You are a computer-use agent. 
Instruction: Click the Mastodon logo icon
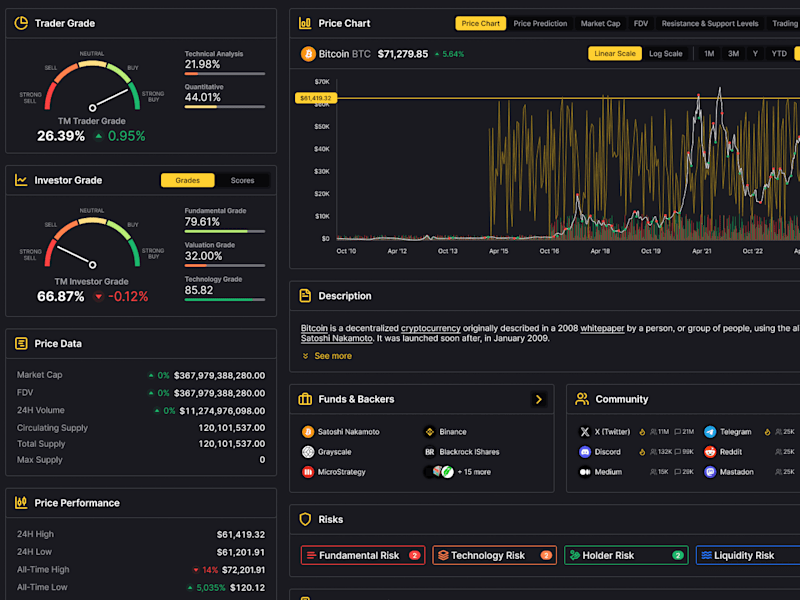tap(710, 472)
